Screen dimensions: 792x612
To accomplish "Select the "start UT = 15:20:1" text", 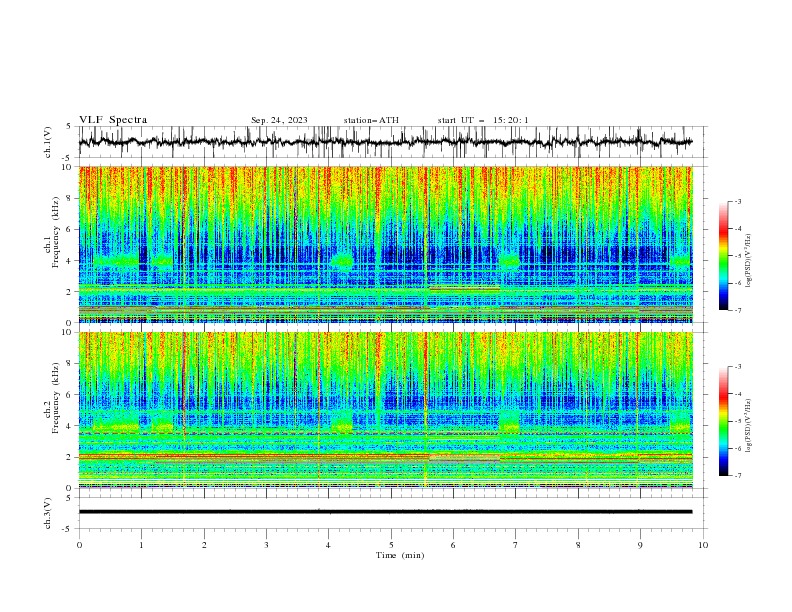I will pyautogui.click(x=483, y=120).
